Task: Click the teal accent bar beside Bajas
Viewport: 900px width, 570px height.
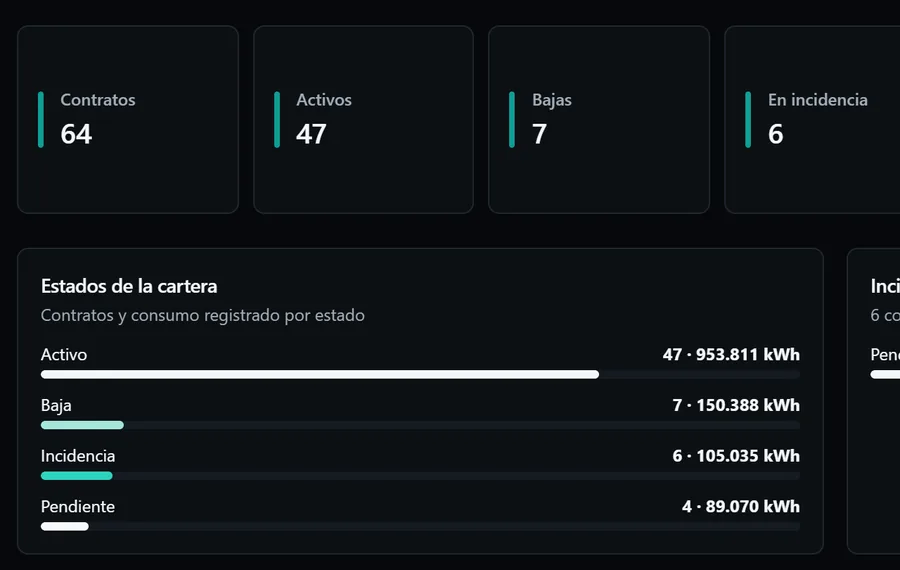Action: (x=511, y=119)
